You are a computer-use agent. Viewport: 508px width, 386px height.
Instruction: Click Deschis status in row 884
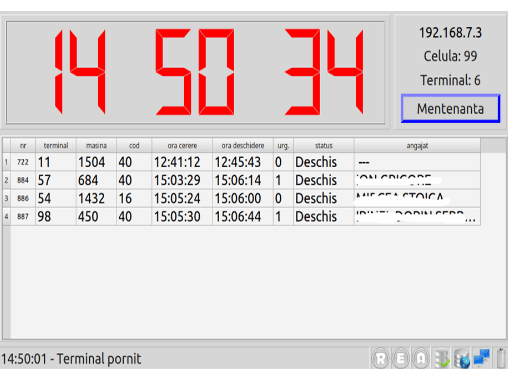[324, 180]
